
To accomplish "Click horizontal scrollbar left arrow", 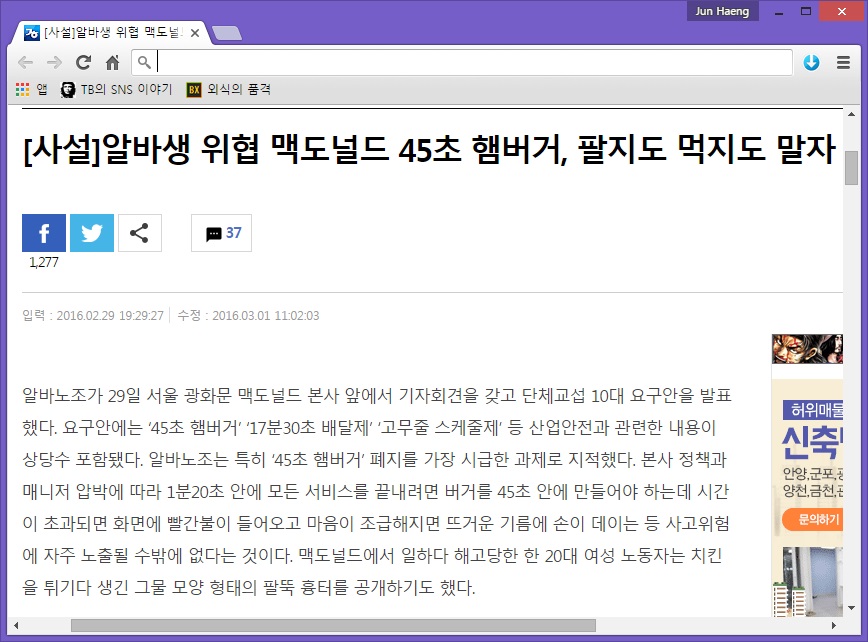I will pos(16,625).
